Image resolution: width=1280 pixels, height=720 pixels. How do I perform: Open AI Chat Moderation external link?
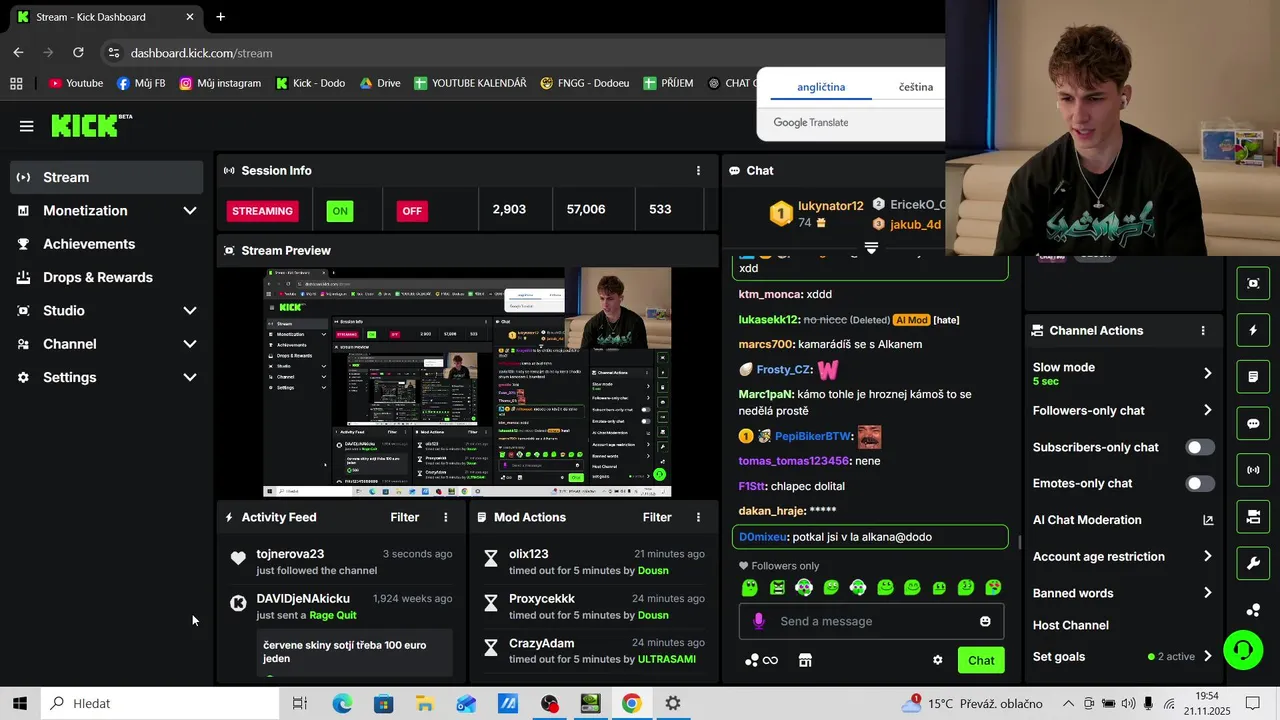(1208, 520)
